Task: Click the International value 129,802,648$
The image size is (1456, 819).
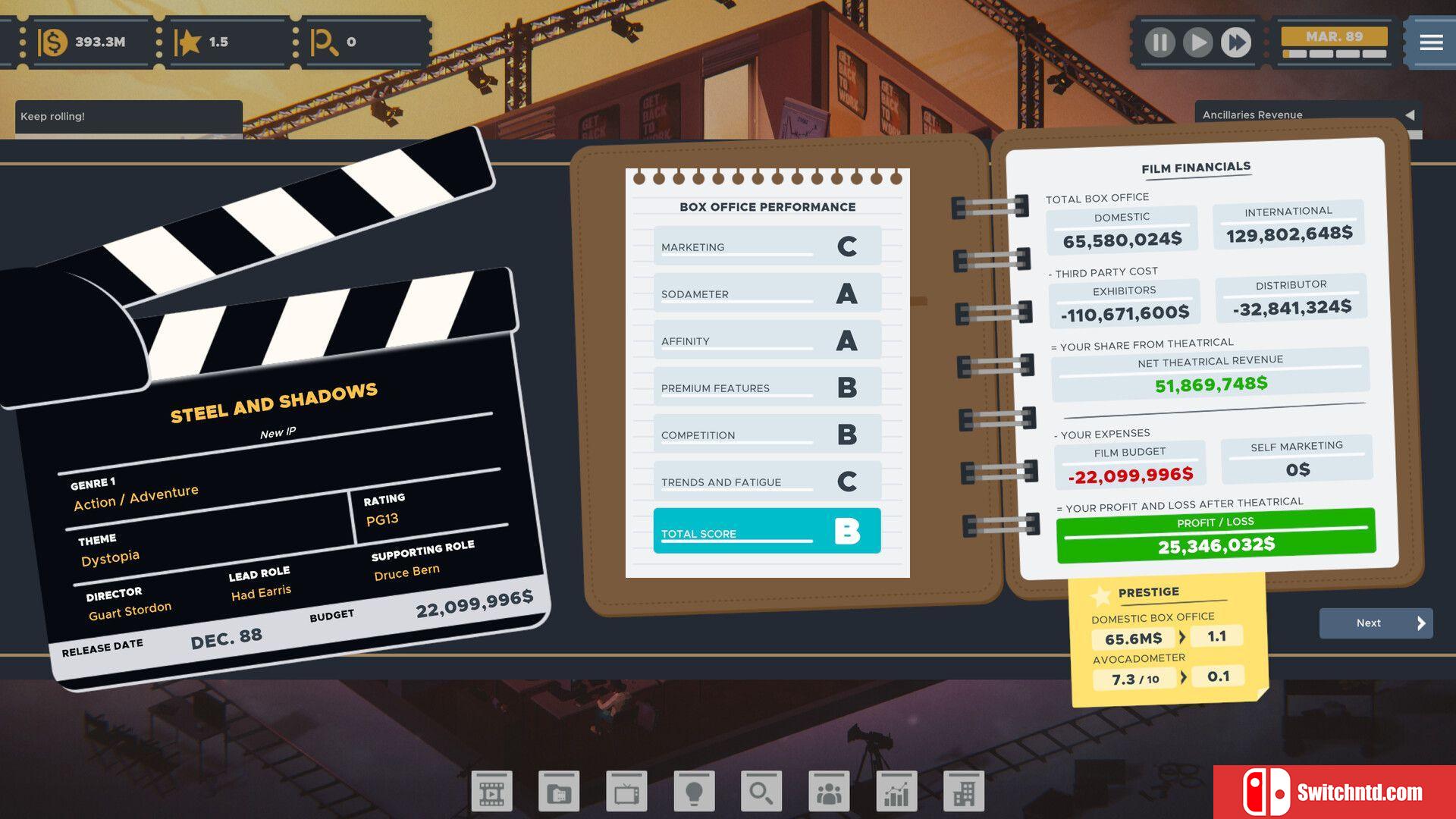Action: (1289, 234)
